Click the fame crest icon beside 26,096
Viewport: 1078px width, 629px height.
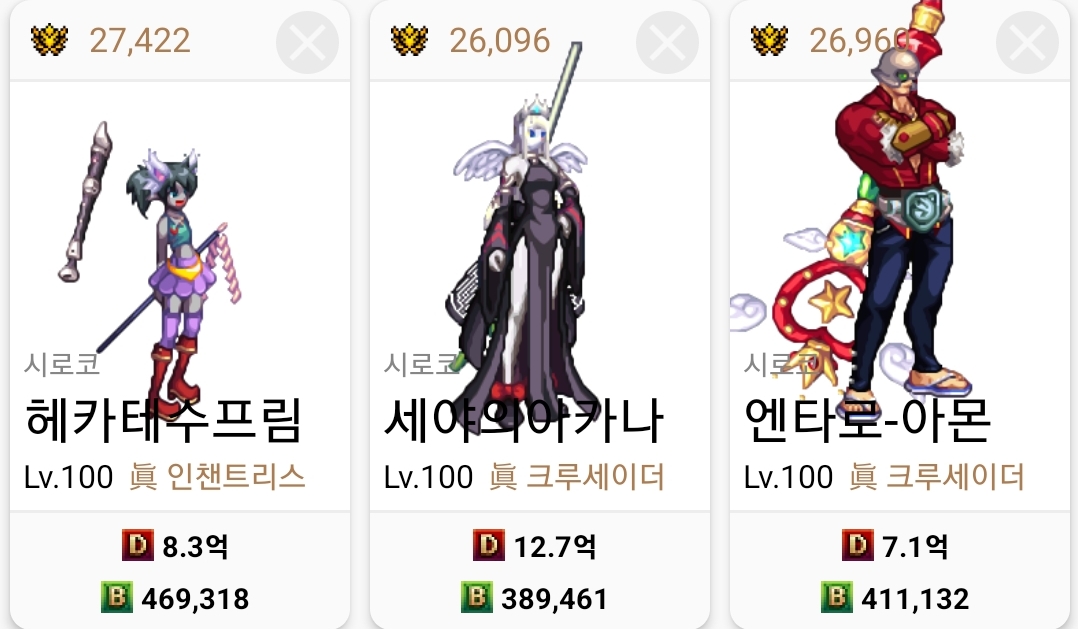tap(409, 41)
